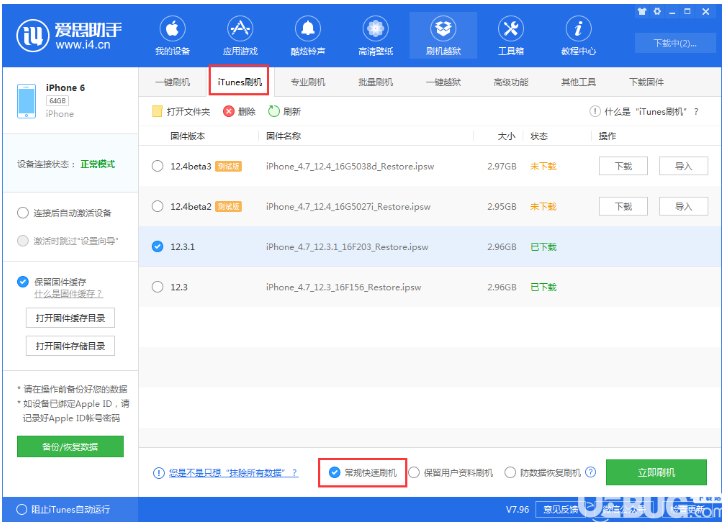Select 常规快速刷机 flash mode
The width and height of the screenshot is (727, 527).
pyautogui.click(x=334, y=472)
